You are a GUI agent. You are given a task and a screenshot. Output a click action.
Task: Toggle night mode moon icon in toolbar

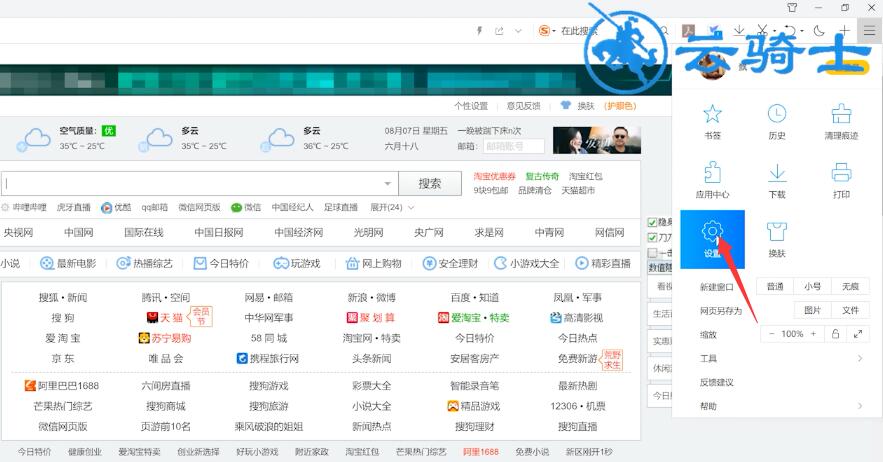[819, 30]
